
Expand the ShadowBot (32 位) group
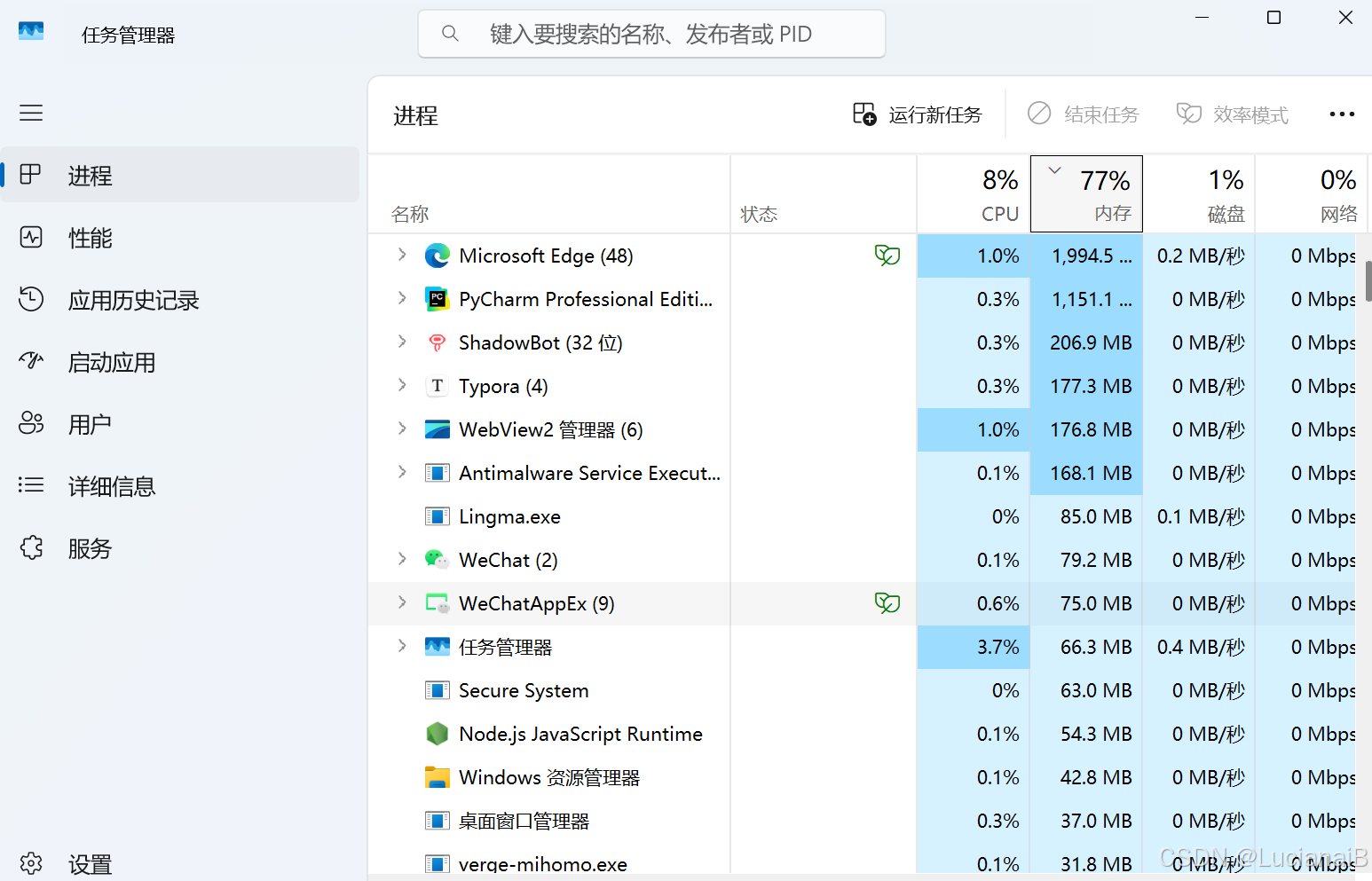click(402, 342)
